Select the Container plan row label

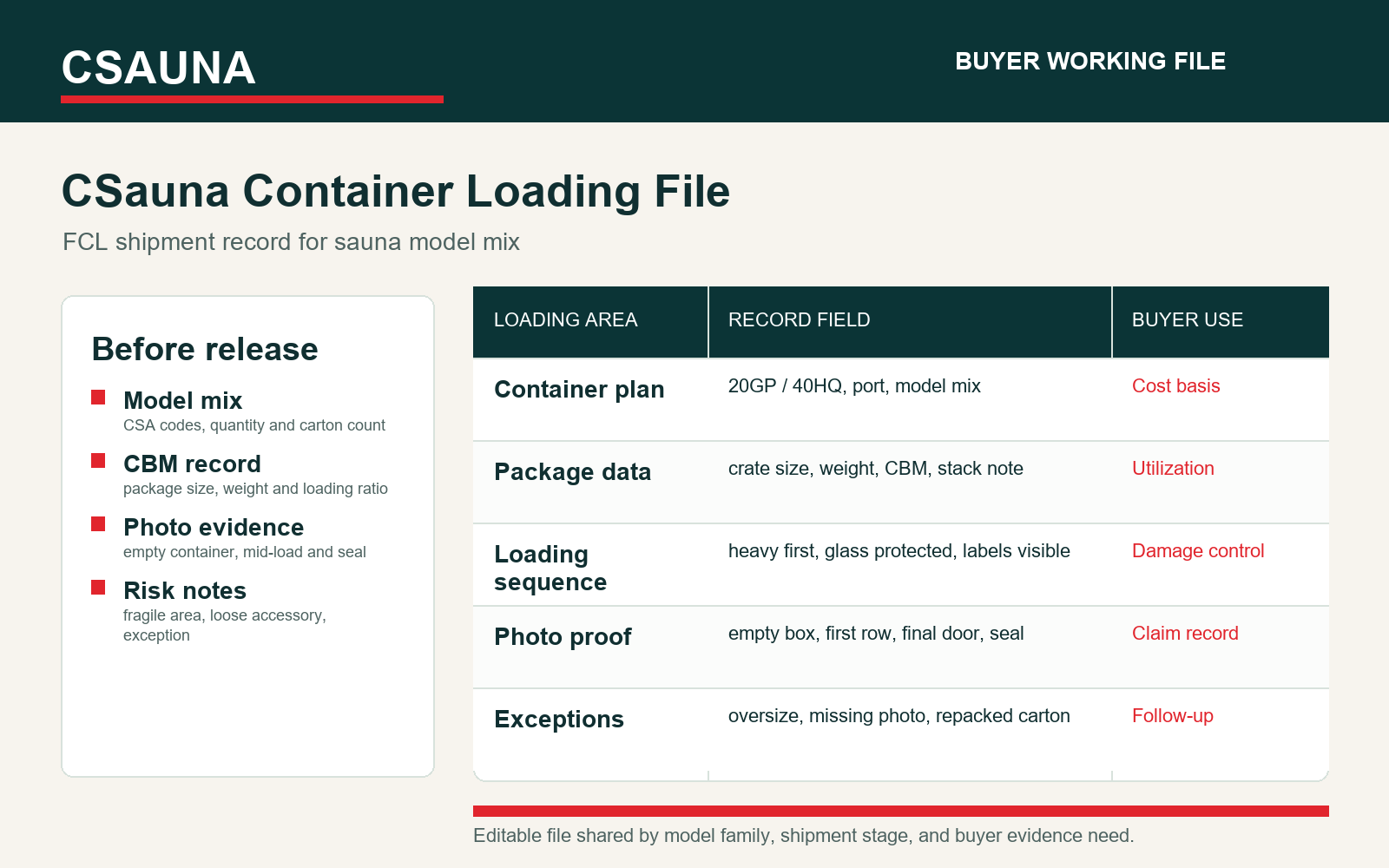(x=579, y=389)
